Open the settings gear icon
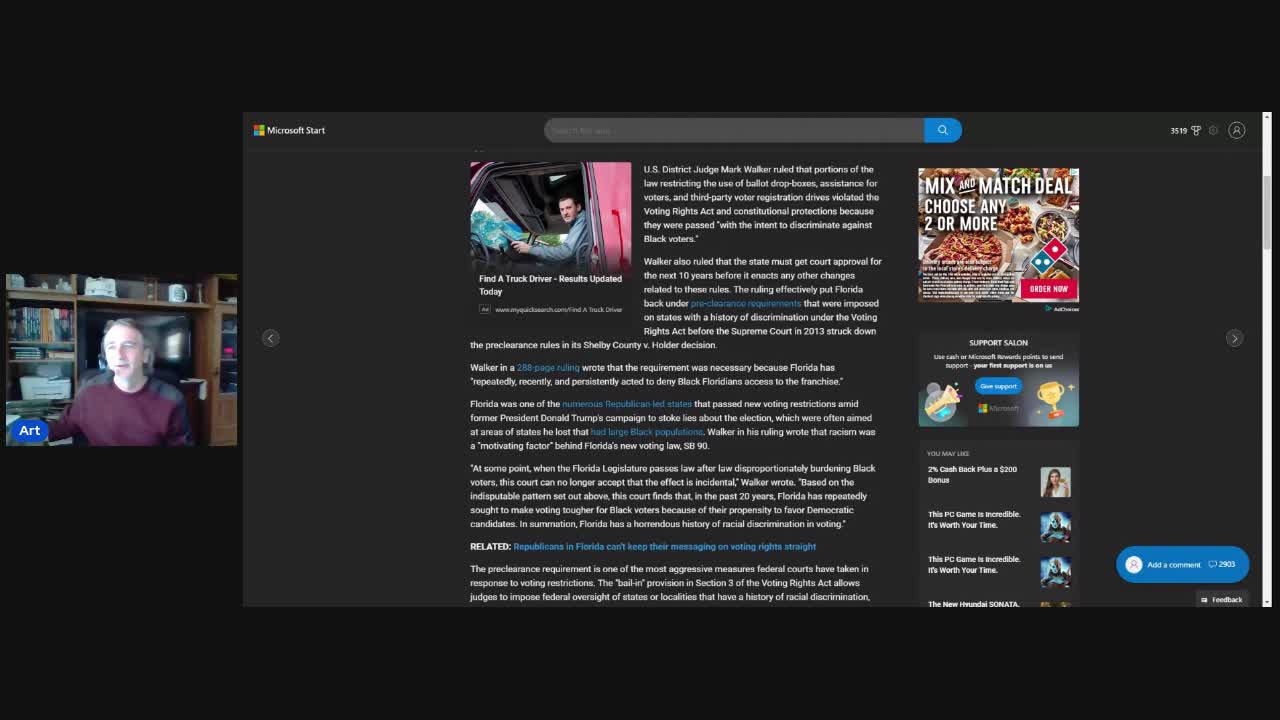The height and width of the screenshot is (720, 1280). tap(1213, 130)
